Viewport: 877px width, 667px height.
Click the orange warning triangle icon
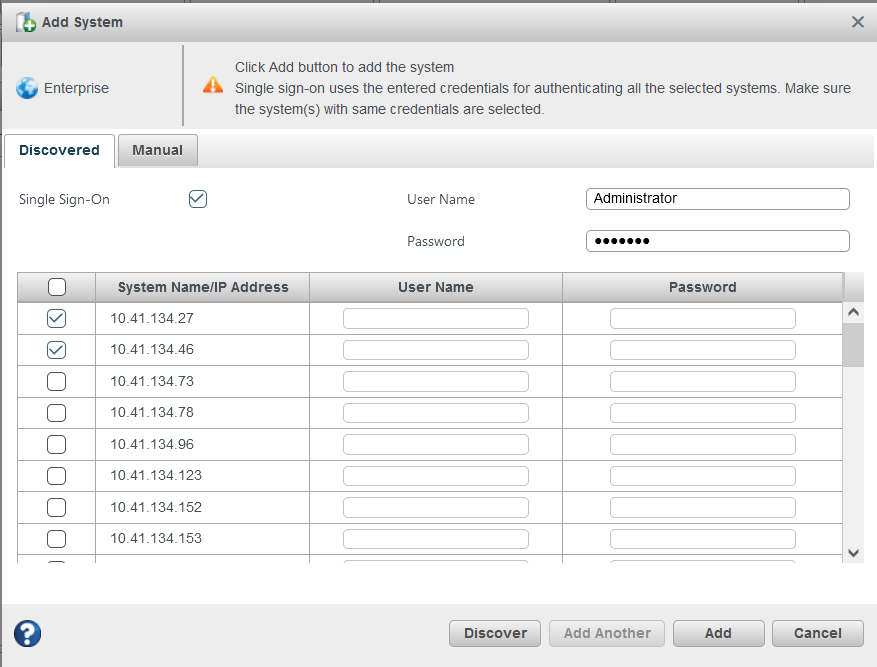point(213,85)
